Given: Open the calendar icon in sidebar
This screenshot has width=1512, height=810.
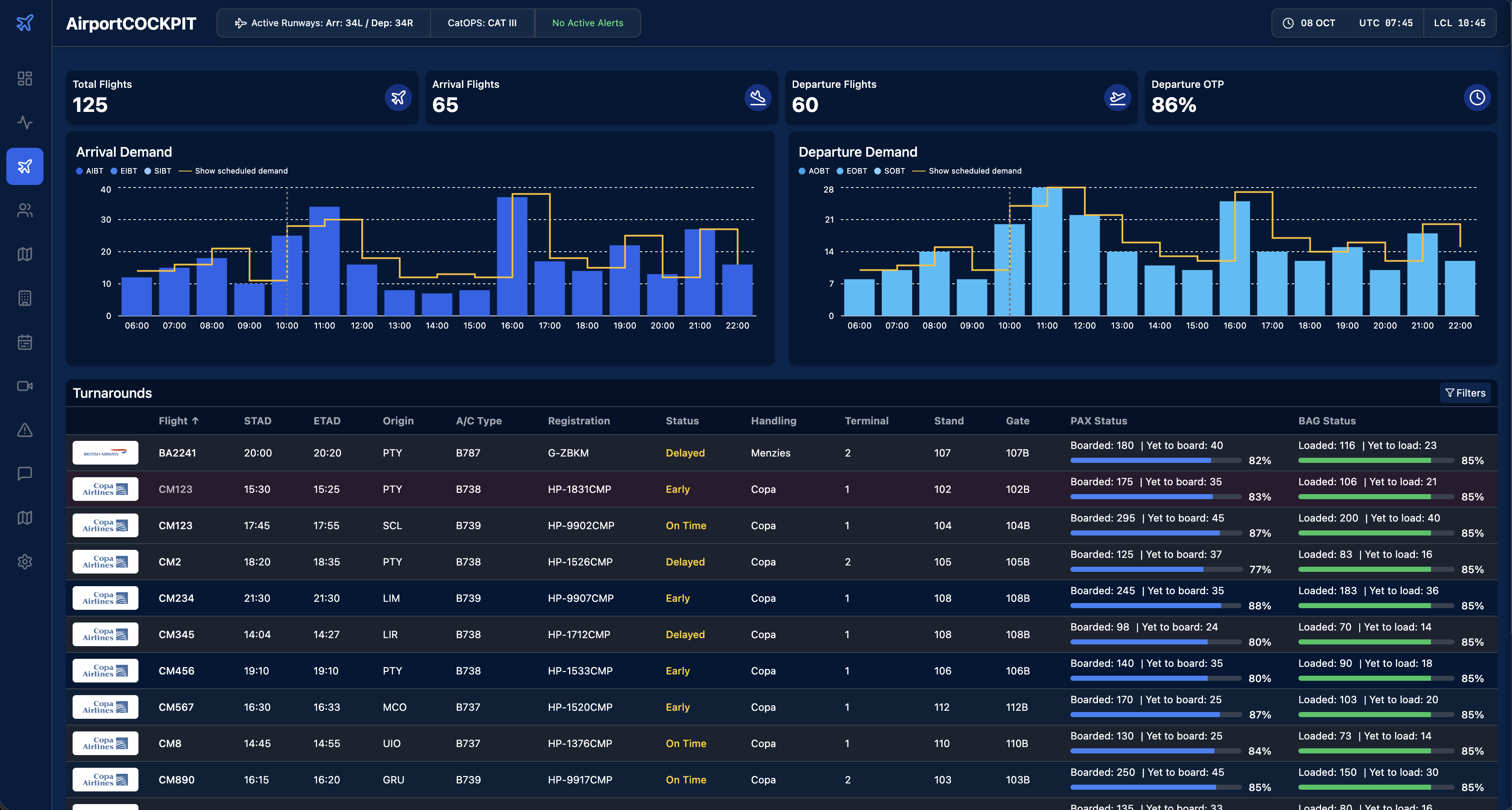Looking at the screenshot, I should [24, 342].
